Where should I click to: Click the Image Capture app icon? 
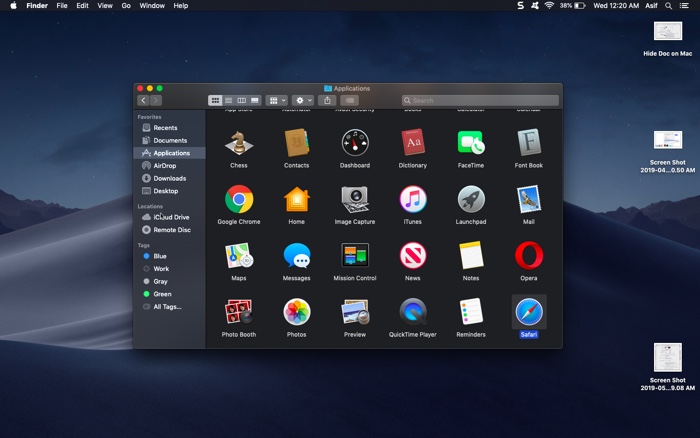click(355, 199)
